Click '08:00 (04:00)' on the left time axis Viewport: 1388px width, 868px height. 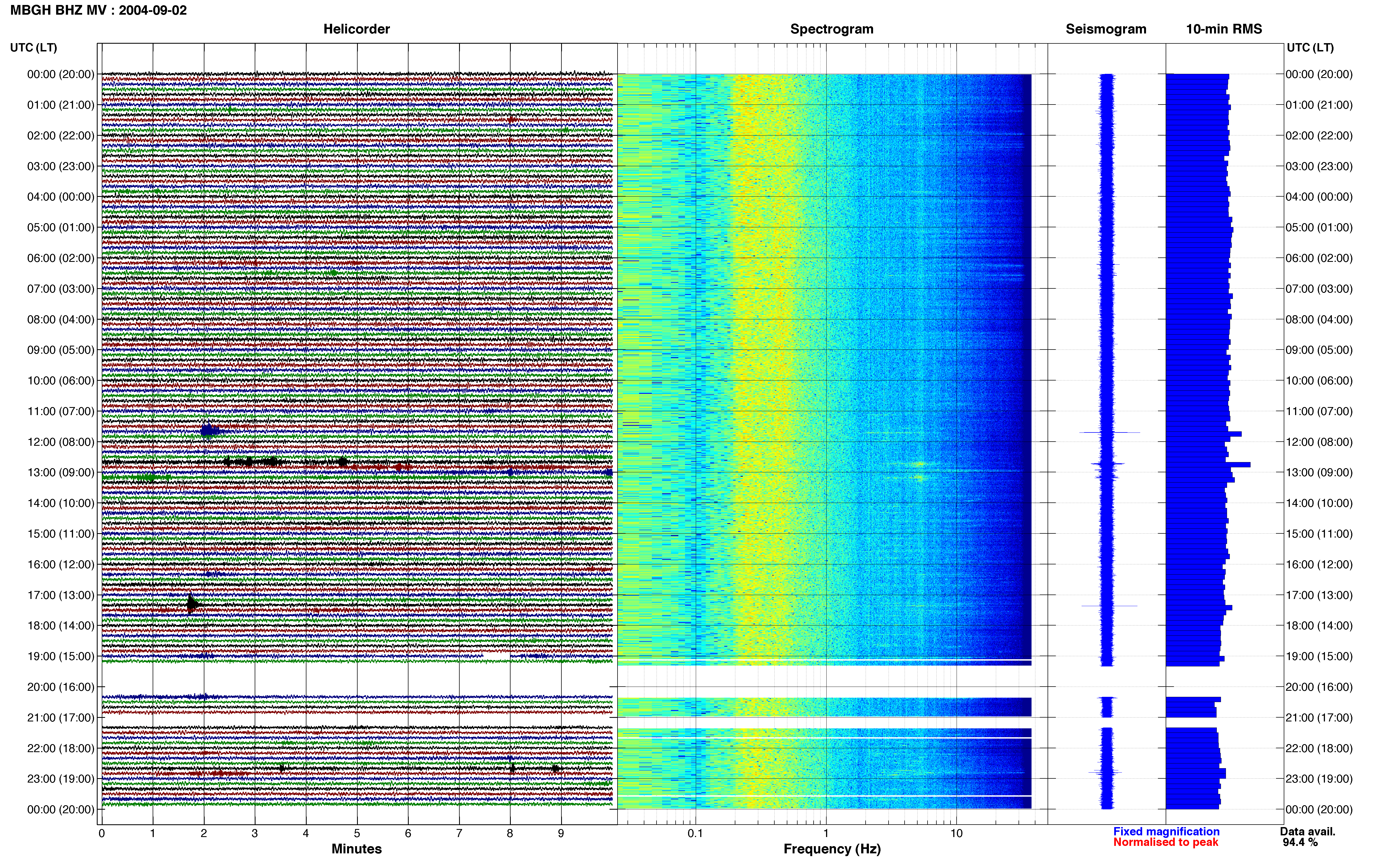point(61,320)
